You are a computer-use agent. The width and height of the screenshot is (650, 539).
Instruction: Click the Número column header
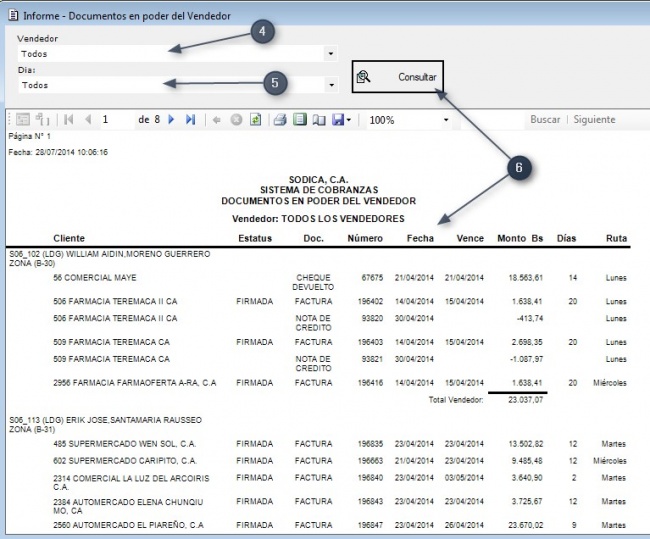(365, 238)
